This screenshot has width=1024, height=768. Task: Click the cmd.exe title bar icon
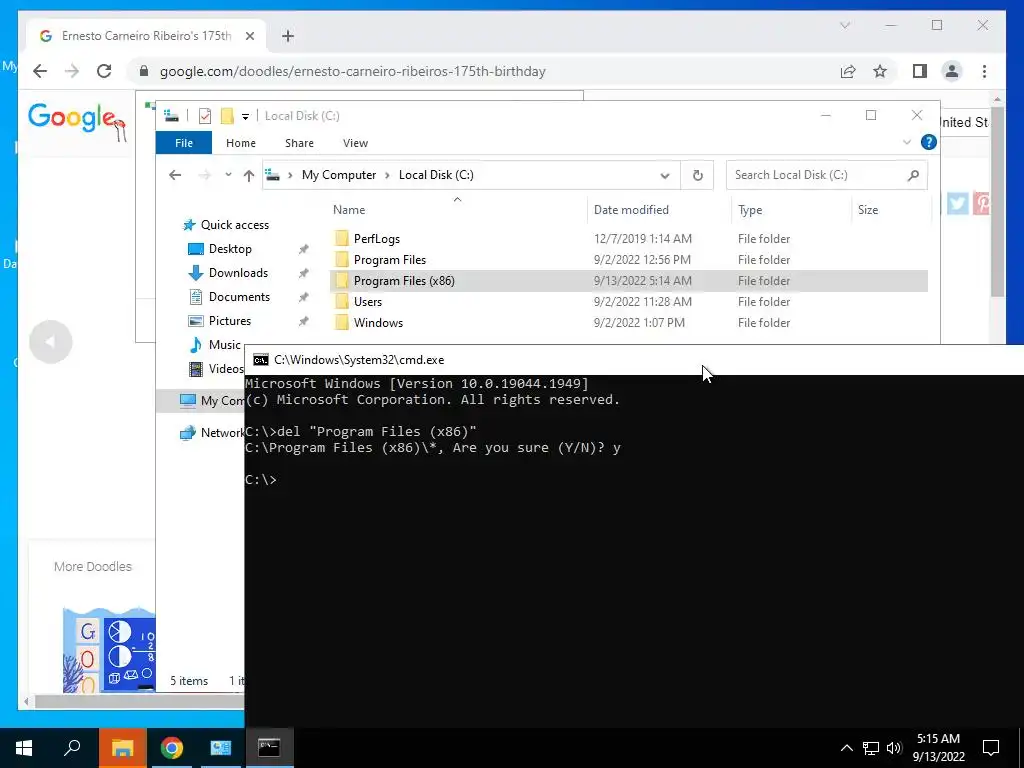pyautogui.click(x=261, y=360)
